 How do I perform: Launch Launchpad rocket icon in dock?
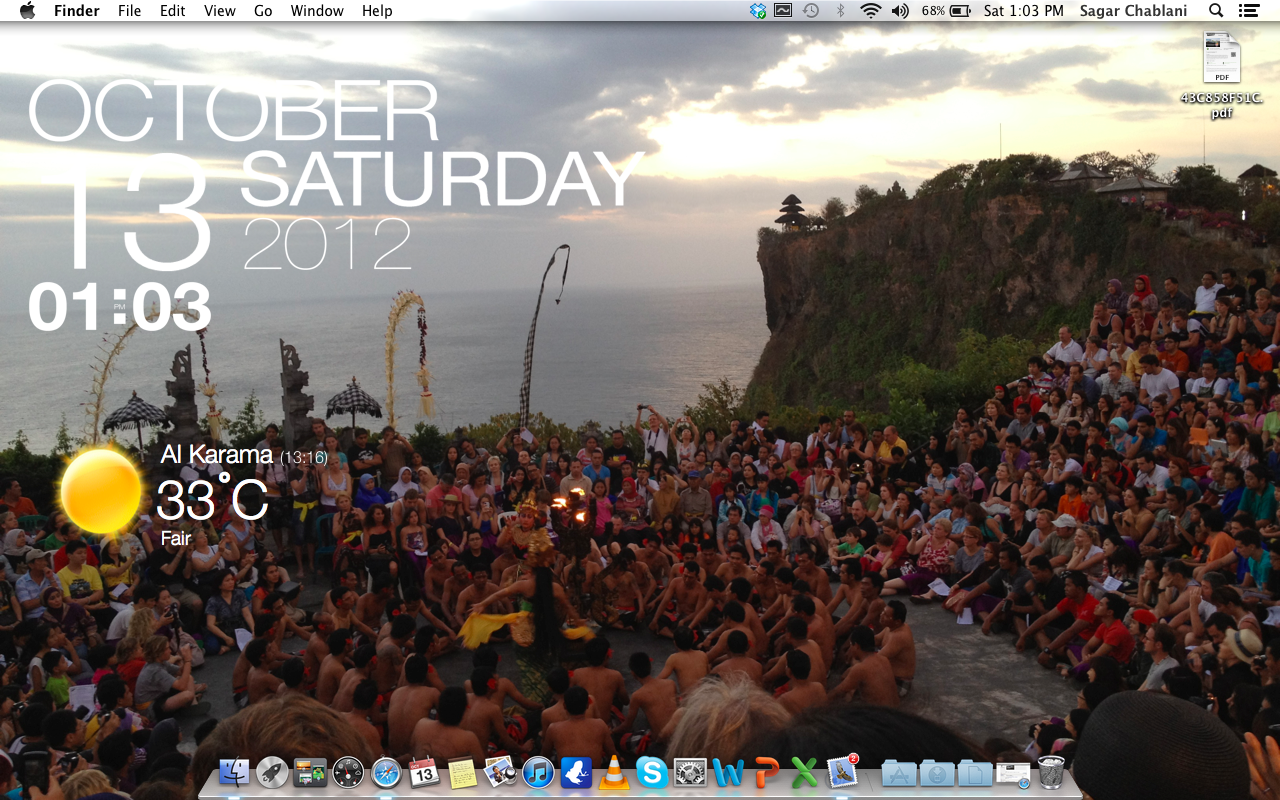point(272,772)
